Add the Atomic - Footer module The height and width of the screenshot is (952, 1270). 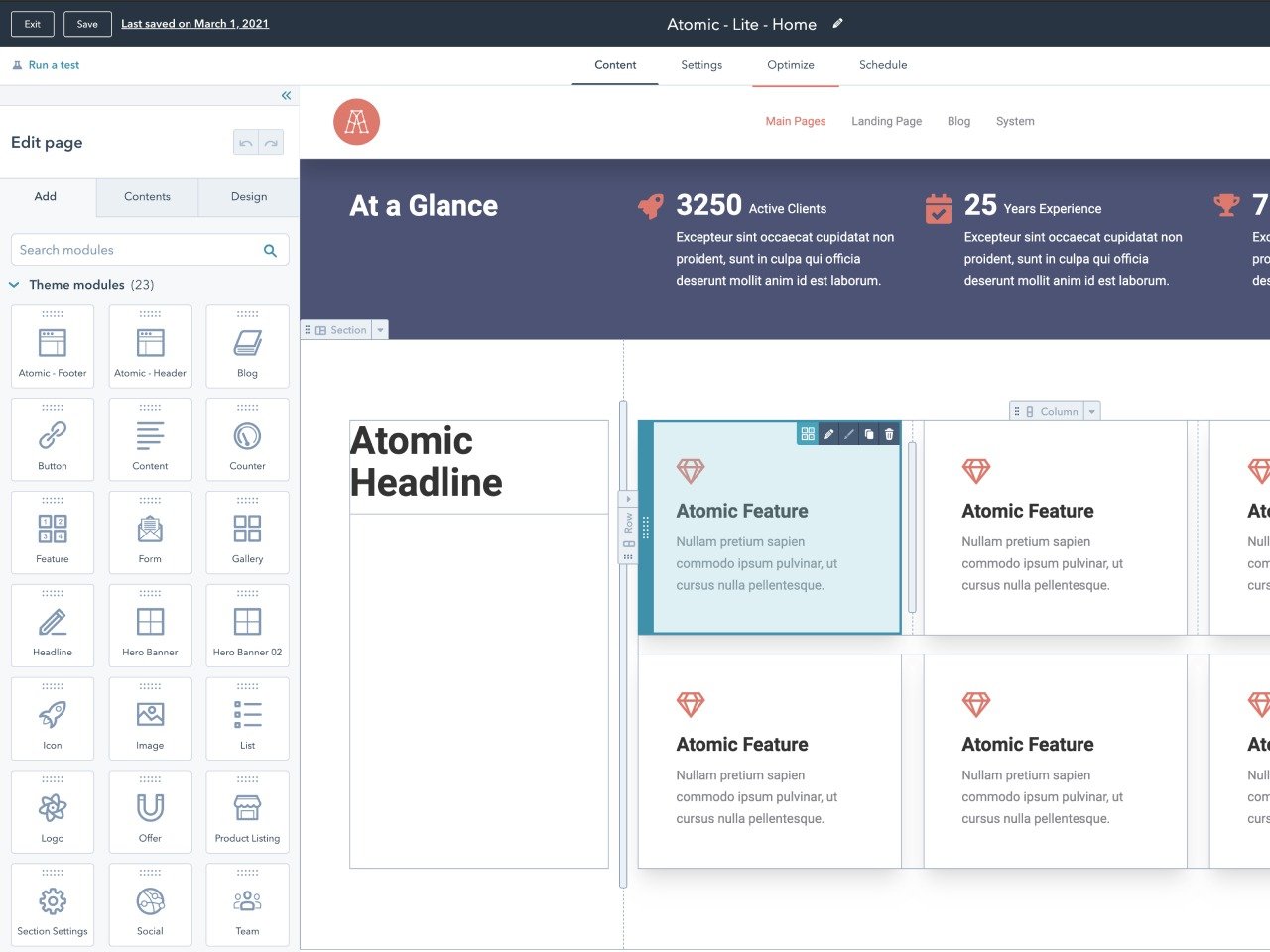click(53, 346)
